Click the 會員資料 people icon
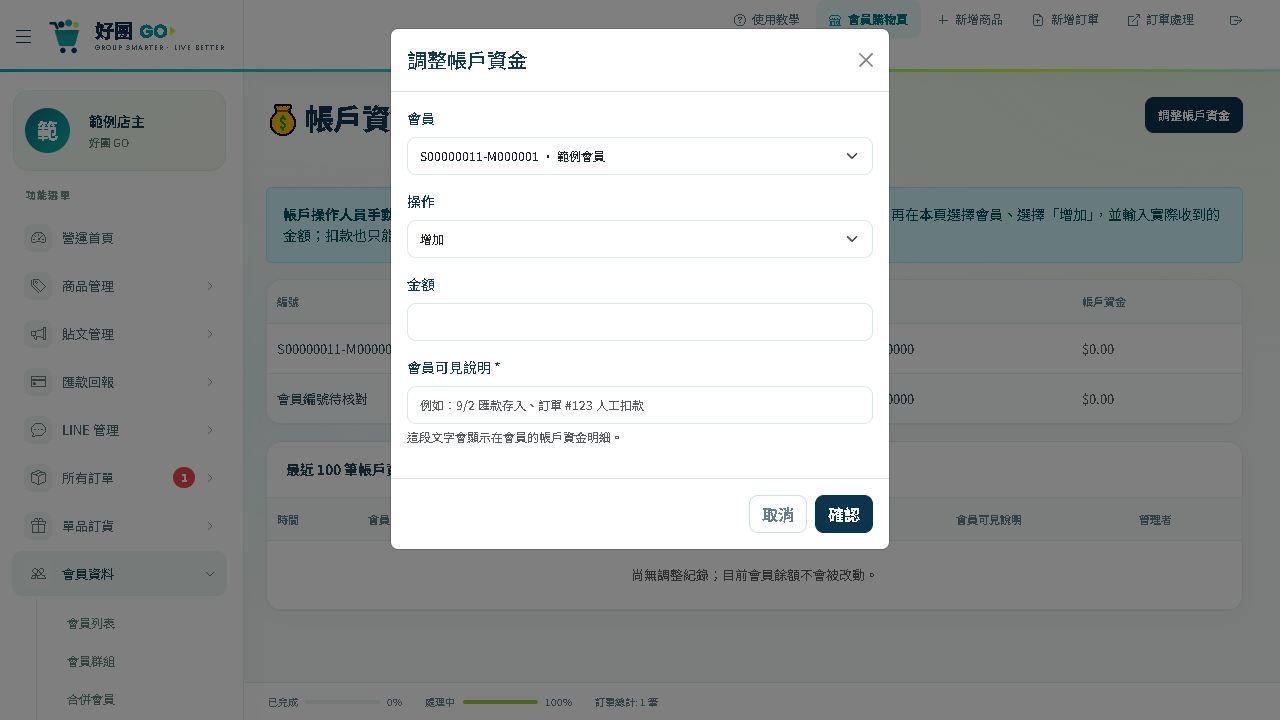 point(38,574)
